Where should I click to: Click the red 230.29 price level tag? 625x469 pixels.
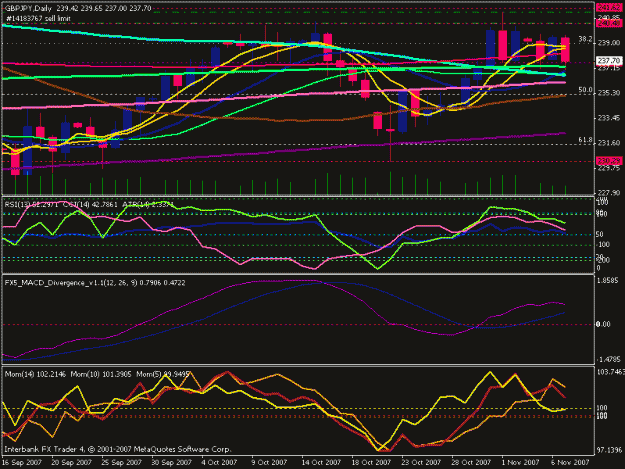pos(609,161)
